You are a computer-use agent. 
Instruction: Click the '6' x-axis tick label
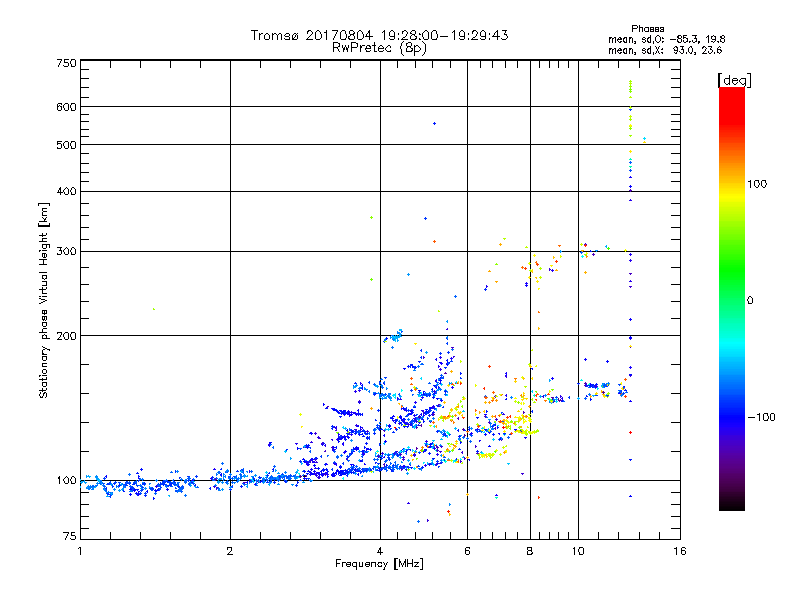point(467,551)
